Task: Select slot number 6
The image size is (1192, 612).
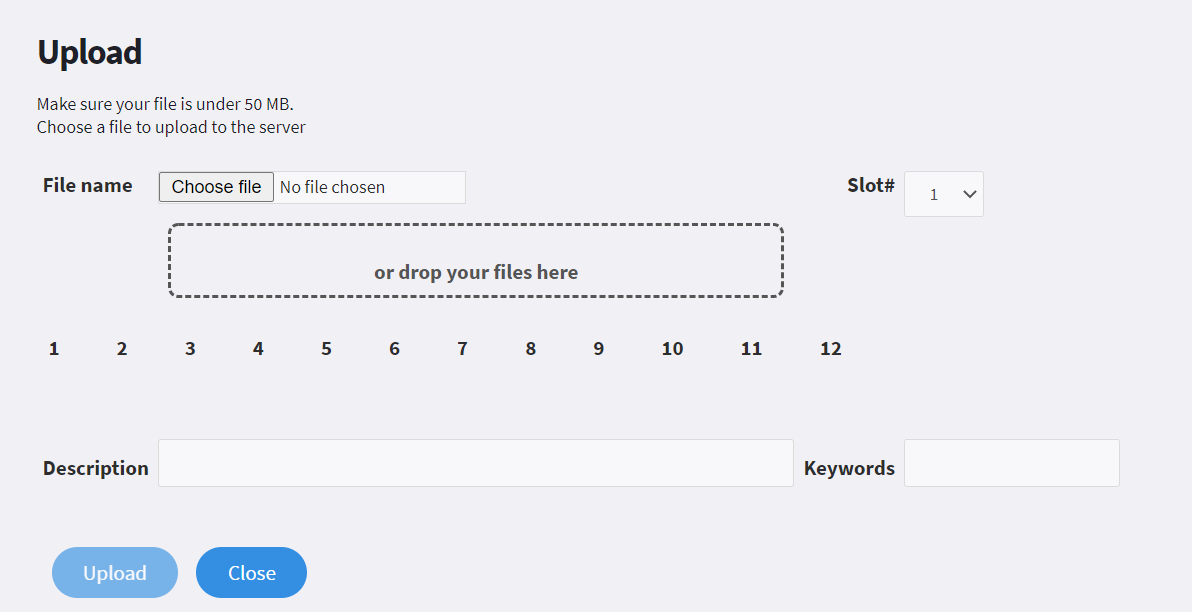Action: [395, 349]
